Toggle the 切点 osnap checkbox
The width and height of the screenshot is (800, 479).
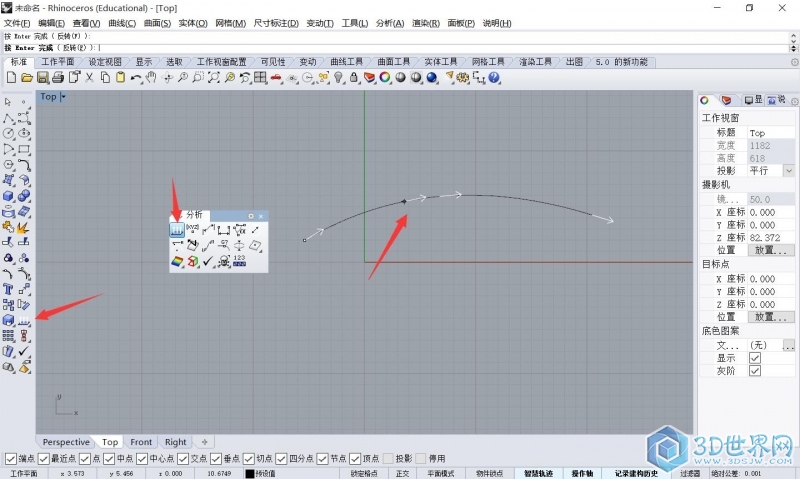248,459
